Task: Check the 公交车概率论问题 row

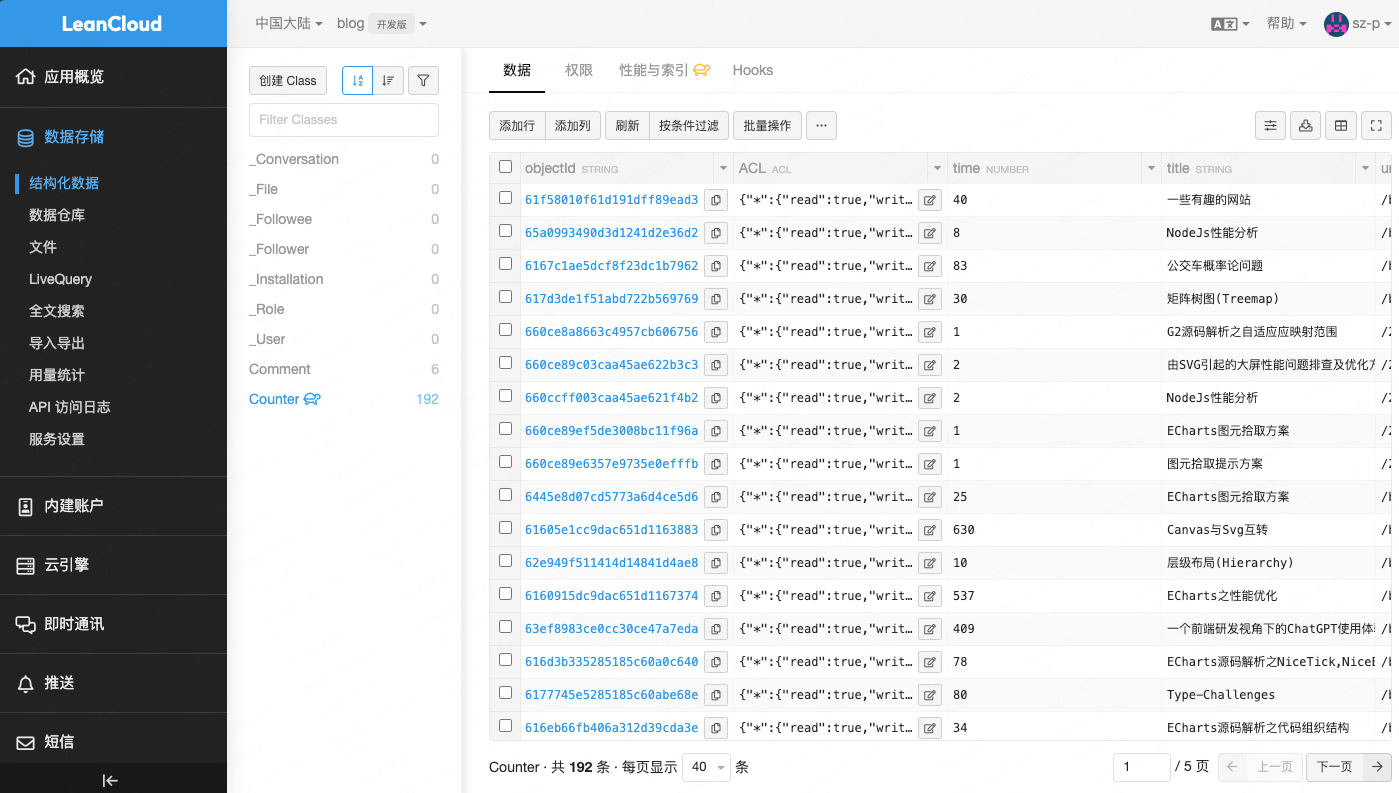Action: [x=506, y=264]
